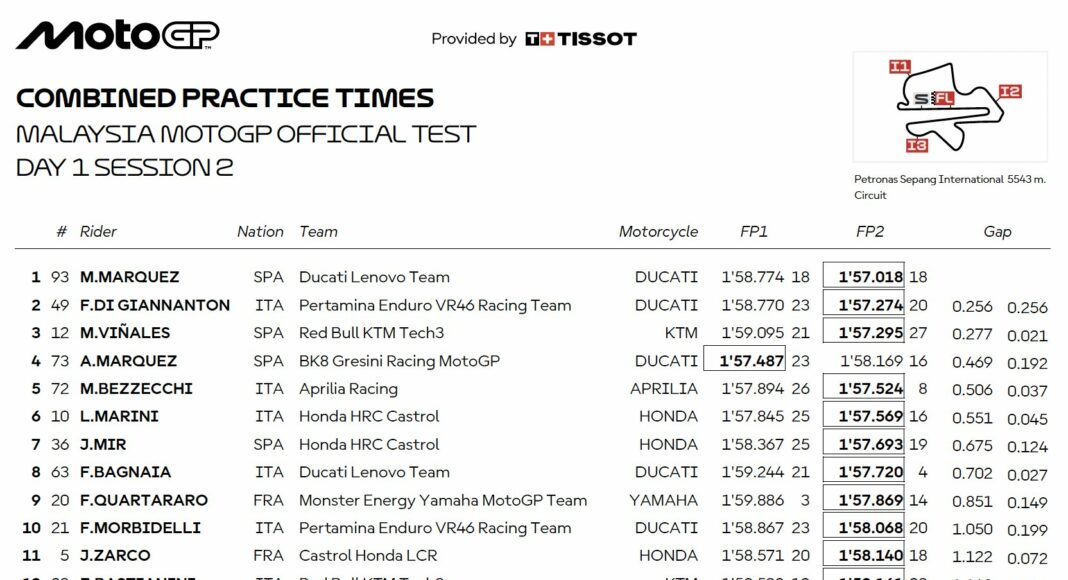
Task: Click A.Marquez boxed FP1 time 1'57.487
Action: (745, 361)
